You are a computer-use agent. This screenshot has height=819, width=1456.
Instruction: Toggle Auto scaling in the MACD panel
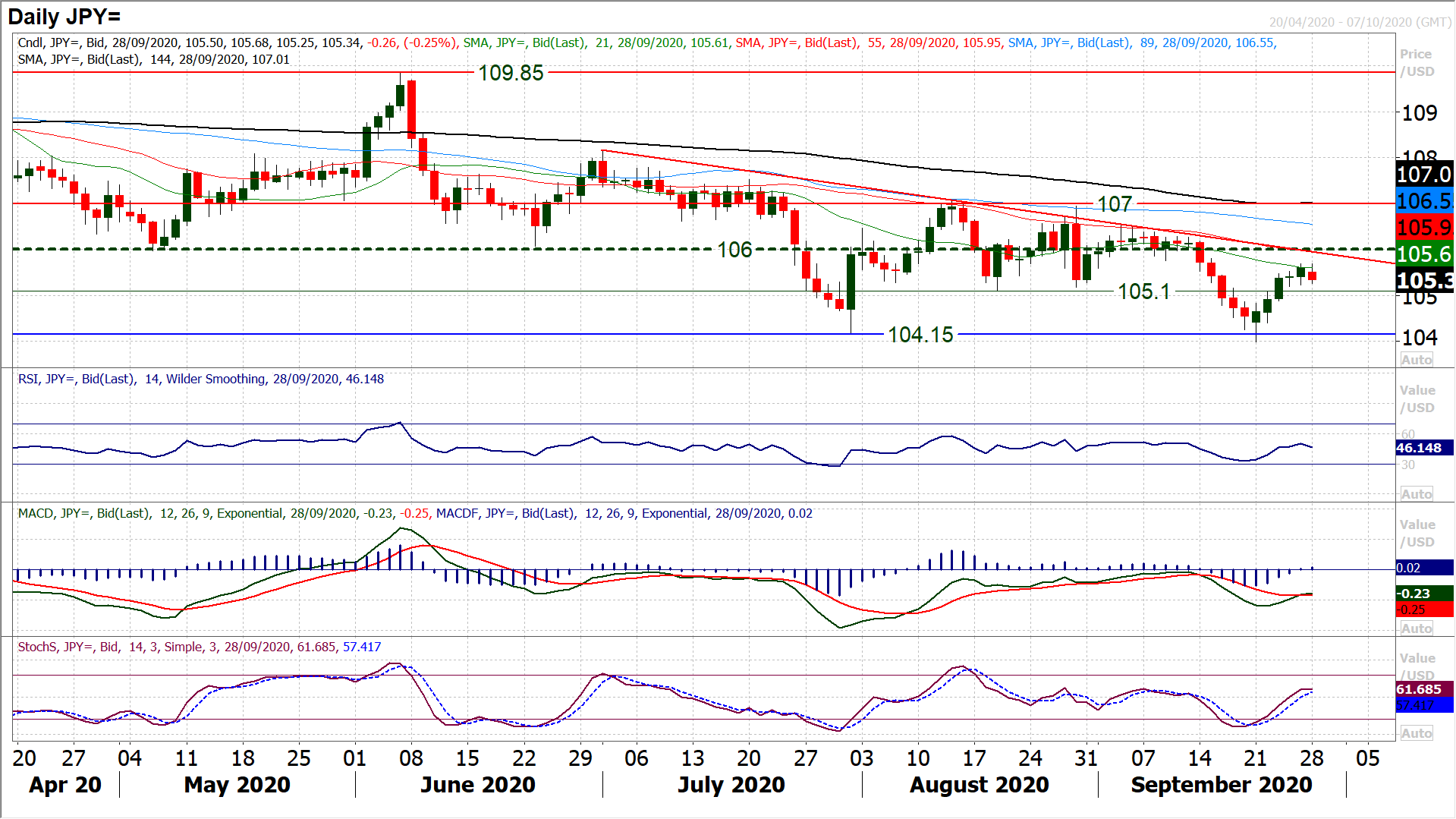pos(1417,628)
